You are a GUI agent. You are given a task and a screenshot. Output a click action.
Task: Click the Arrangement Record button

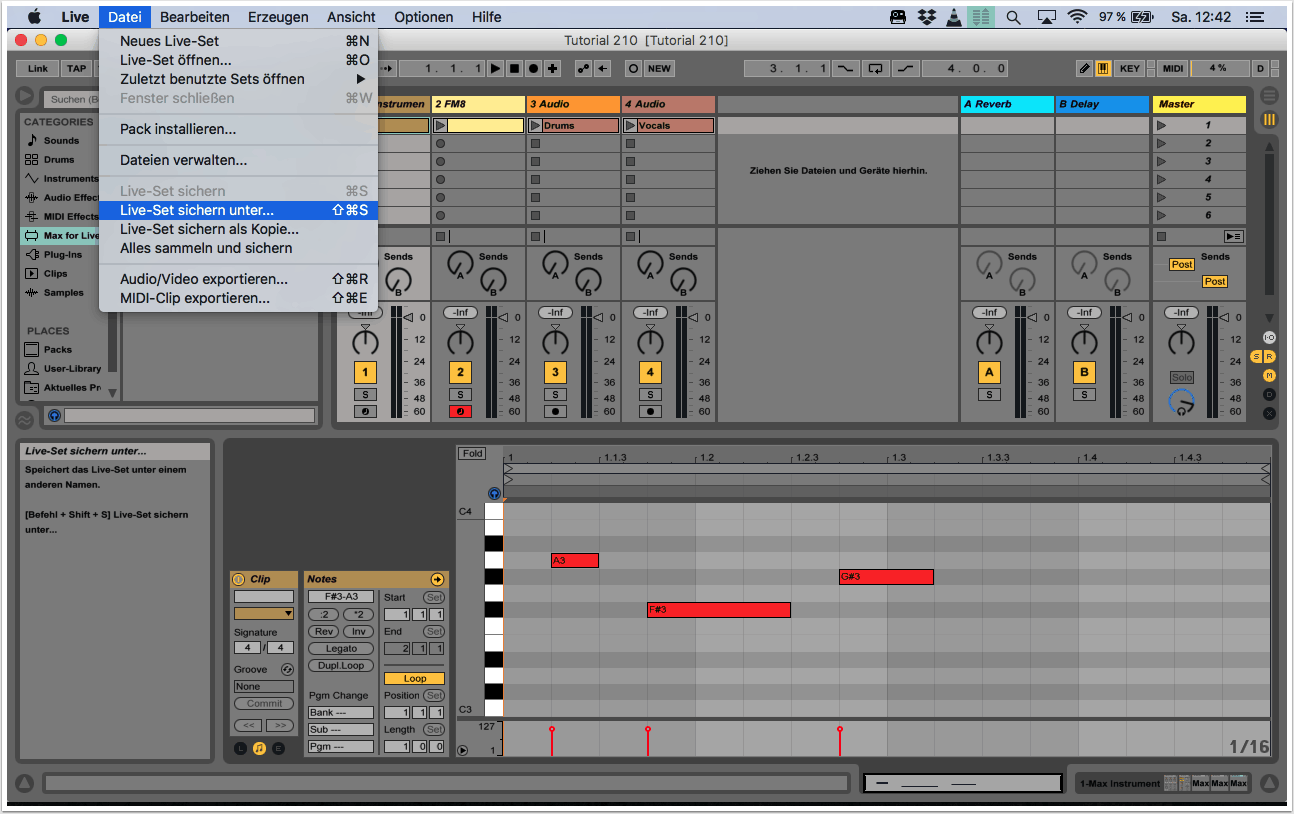(533, 68)
